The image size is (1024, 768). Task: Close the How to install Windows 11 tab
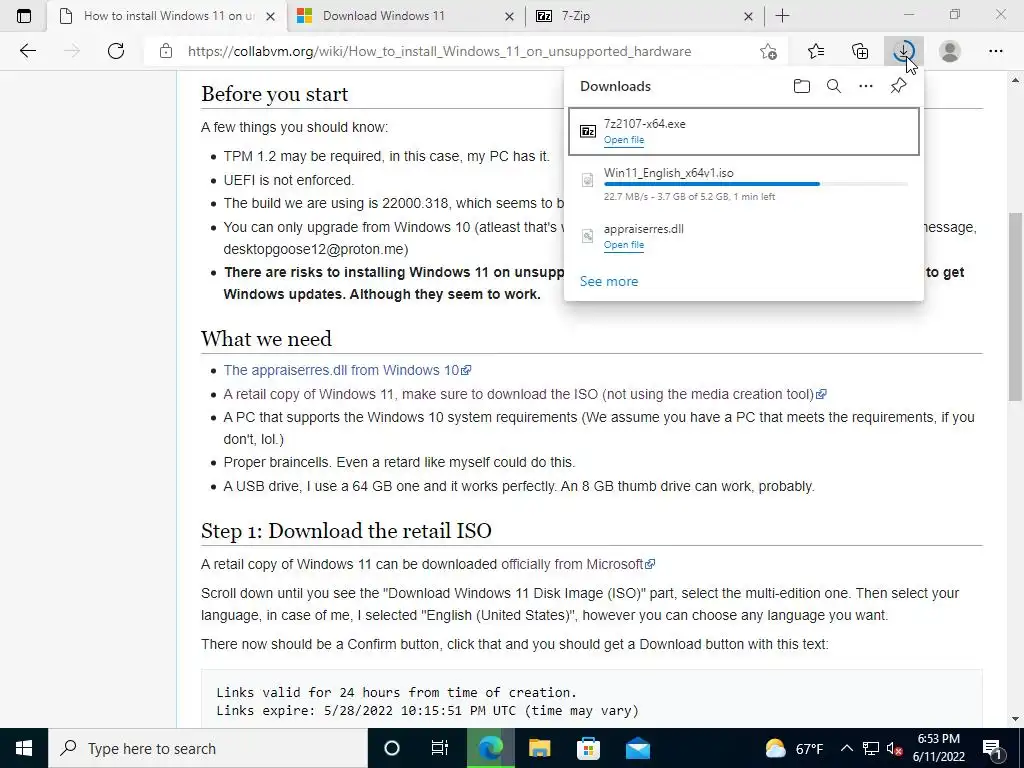[270, 16]
